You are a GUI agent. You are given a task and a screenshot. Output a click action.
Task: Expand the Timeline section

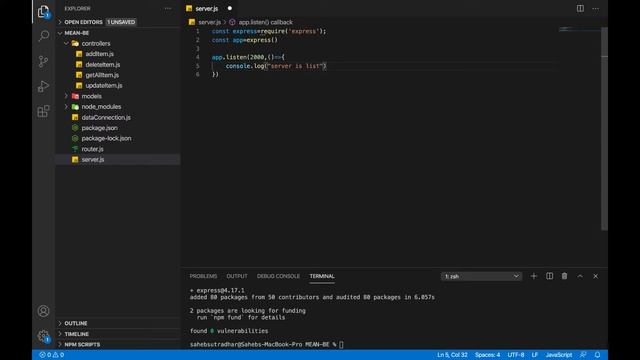coord(118,334)
